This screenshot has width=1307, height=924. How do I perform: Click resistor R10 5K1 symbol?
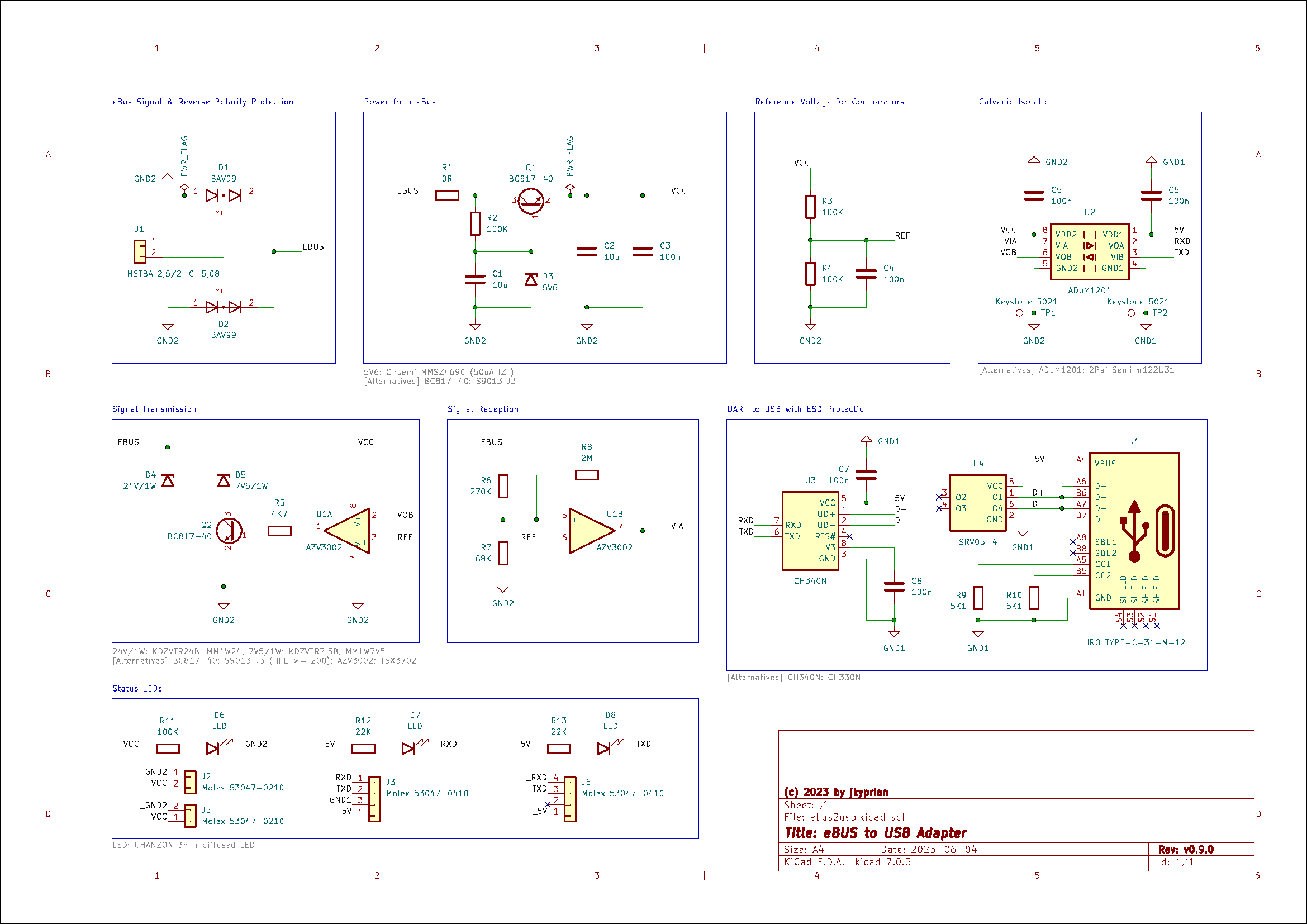[1033, 598]
